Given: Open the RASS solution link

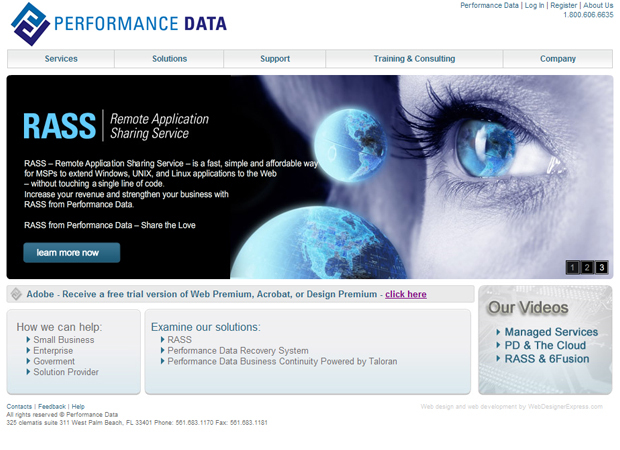Looking at the screenshot, I should (180, 340).
